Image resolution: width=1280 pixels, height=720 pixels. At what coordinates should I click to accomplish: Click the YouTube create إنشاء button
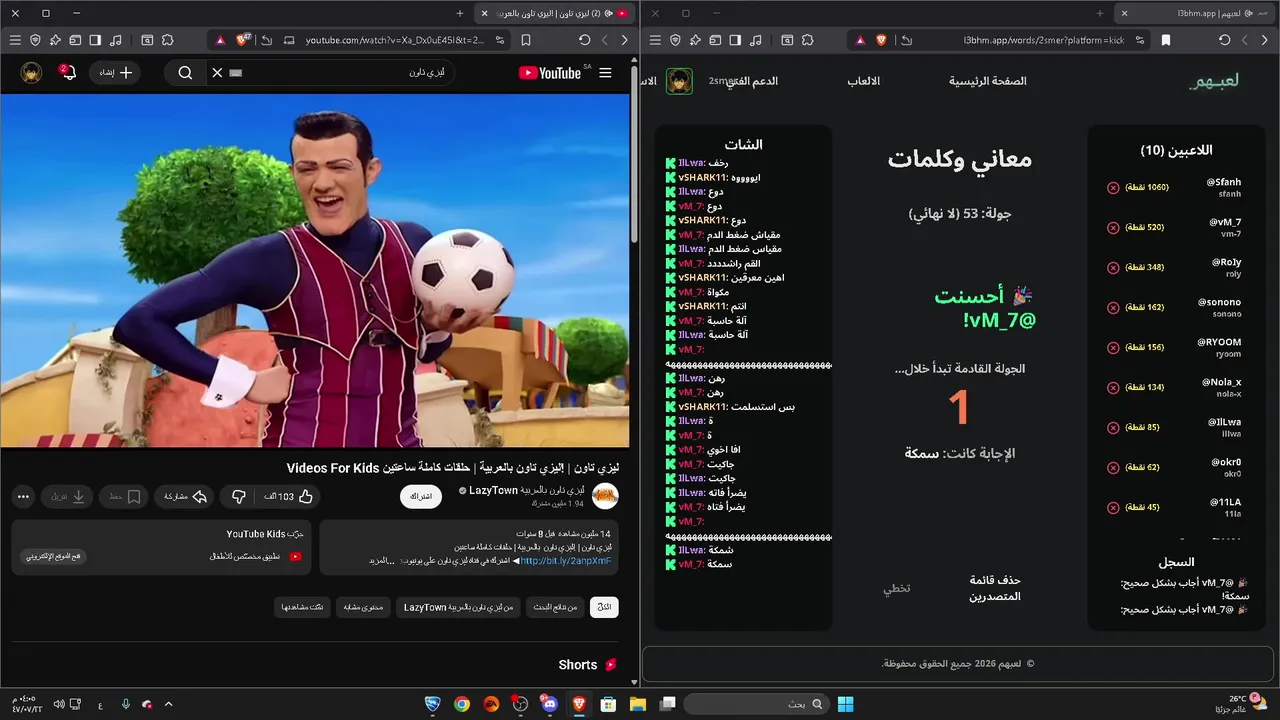116,73
